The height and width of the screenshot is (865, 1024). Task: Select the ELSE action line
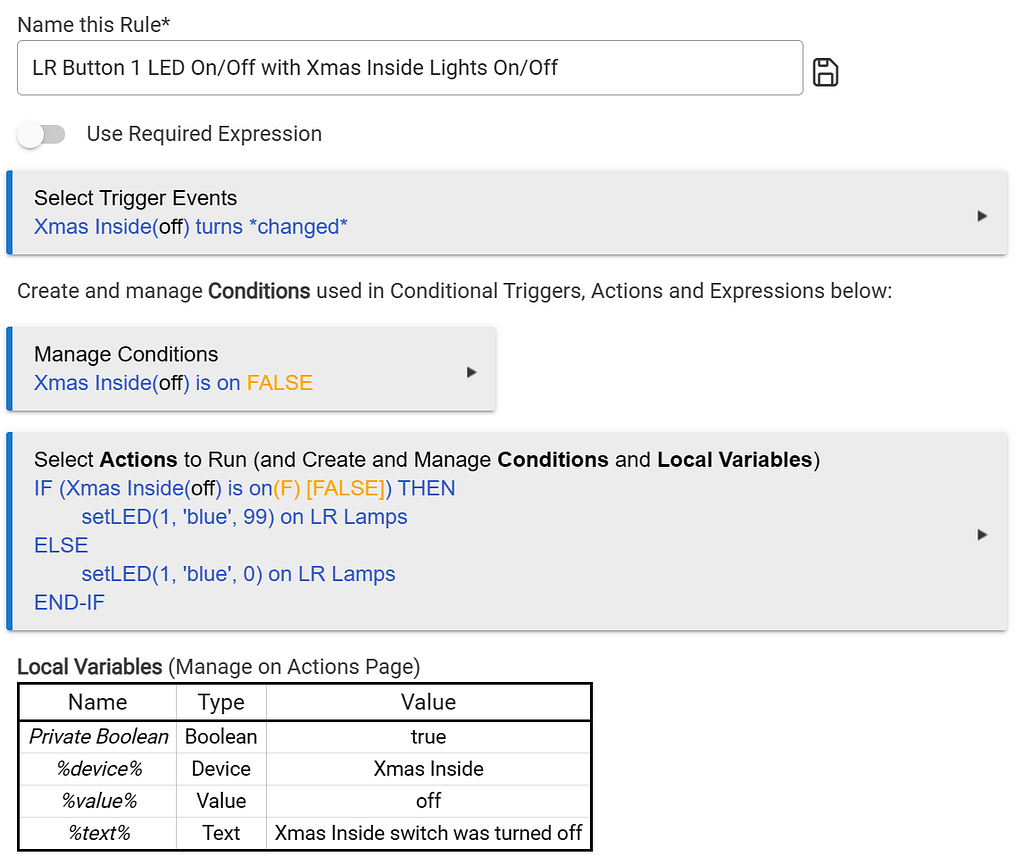[61, 545]
